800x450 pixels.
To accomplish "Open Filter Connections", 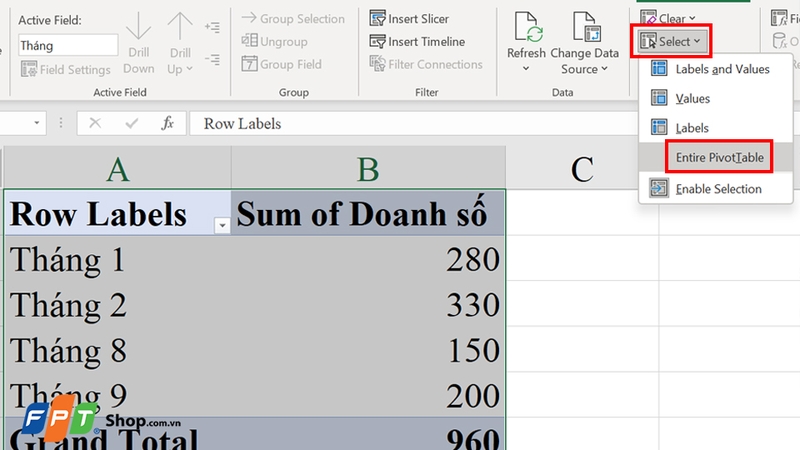I will 426,64.
